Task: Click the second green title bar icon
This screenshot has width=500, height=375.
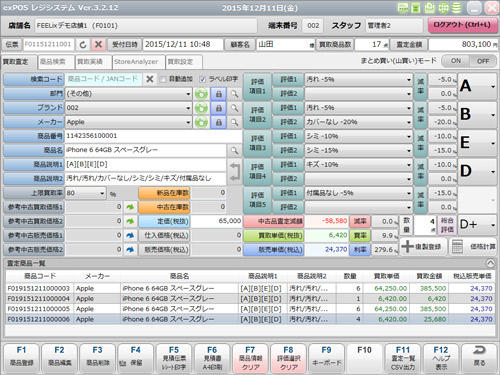Action: [416, 8]
